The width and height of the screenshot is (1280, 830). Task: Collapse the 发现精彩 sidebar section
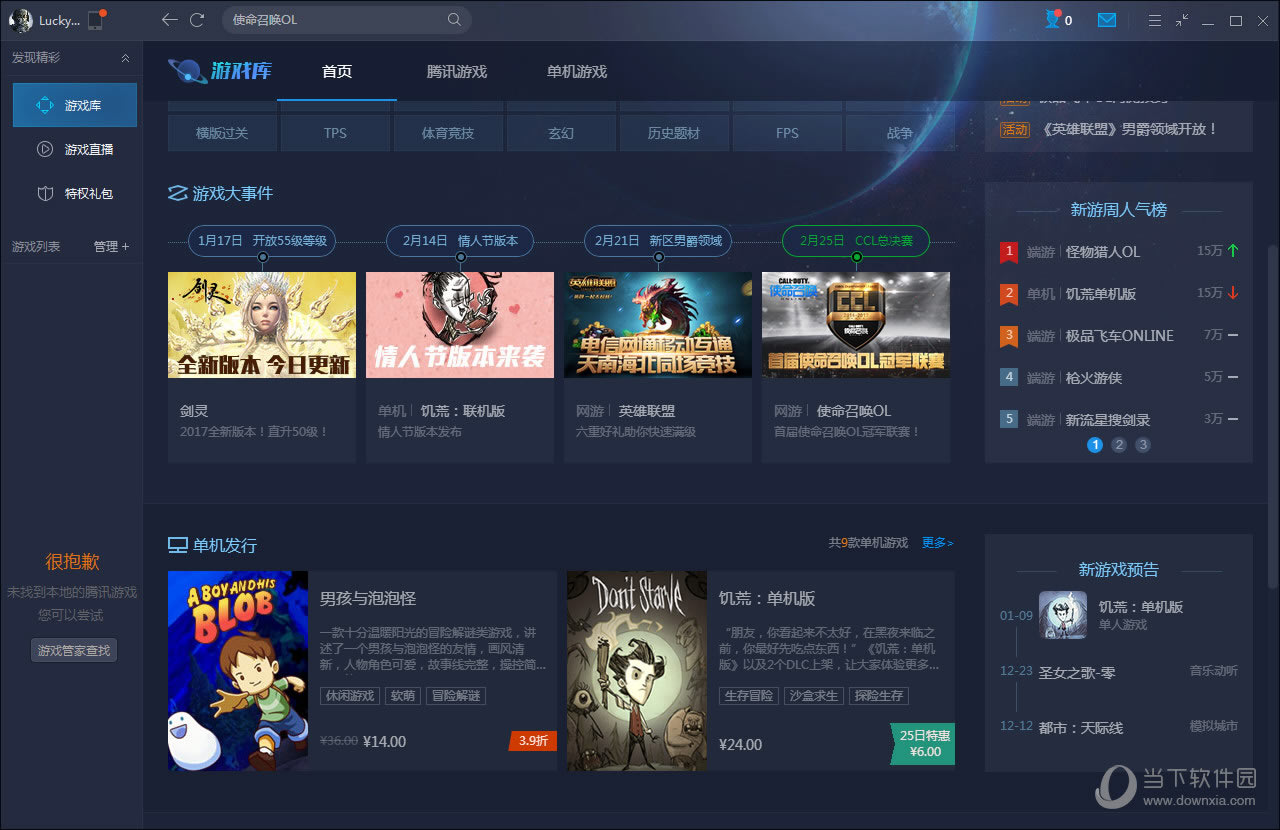point(125,58)
